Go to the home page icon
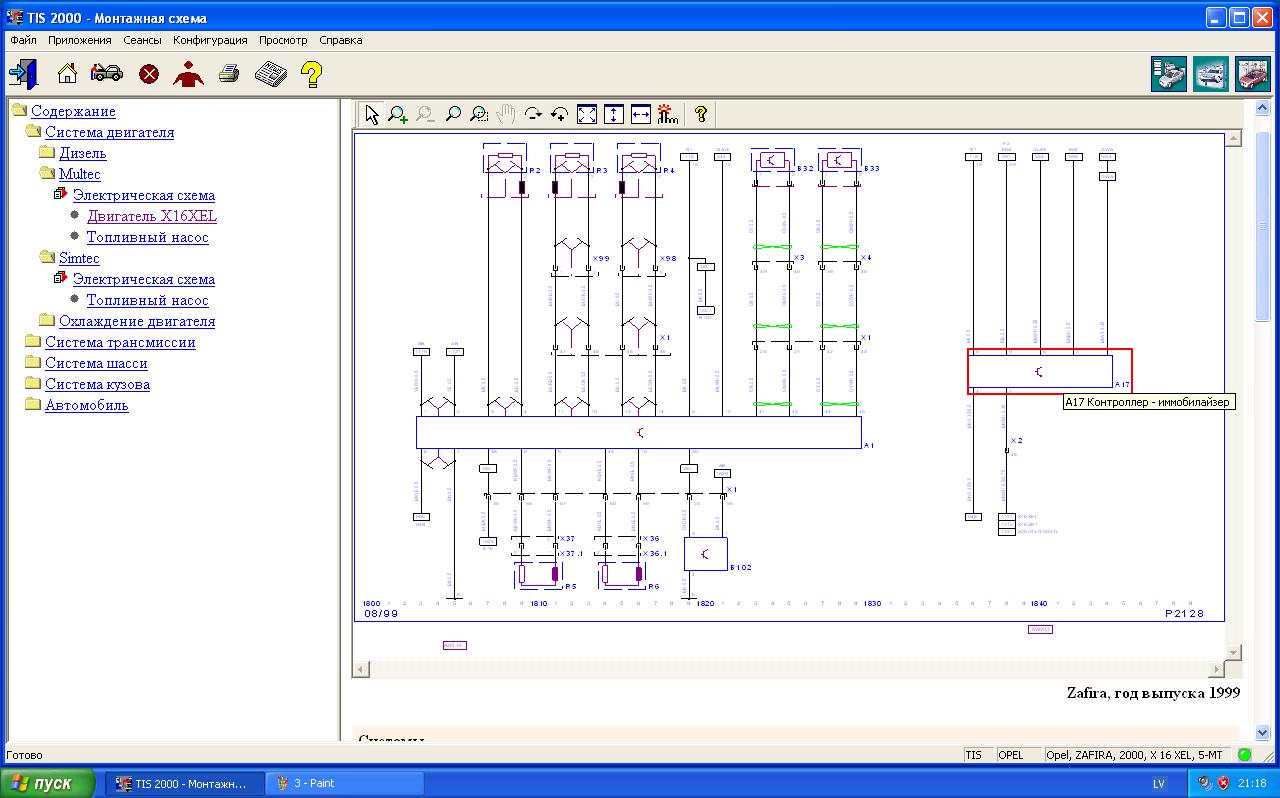Image resolution: width=1280 pixels, height=798 pixels. [67, 73]
